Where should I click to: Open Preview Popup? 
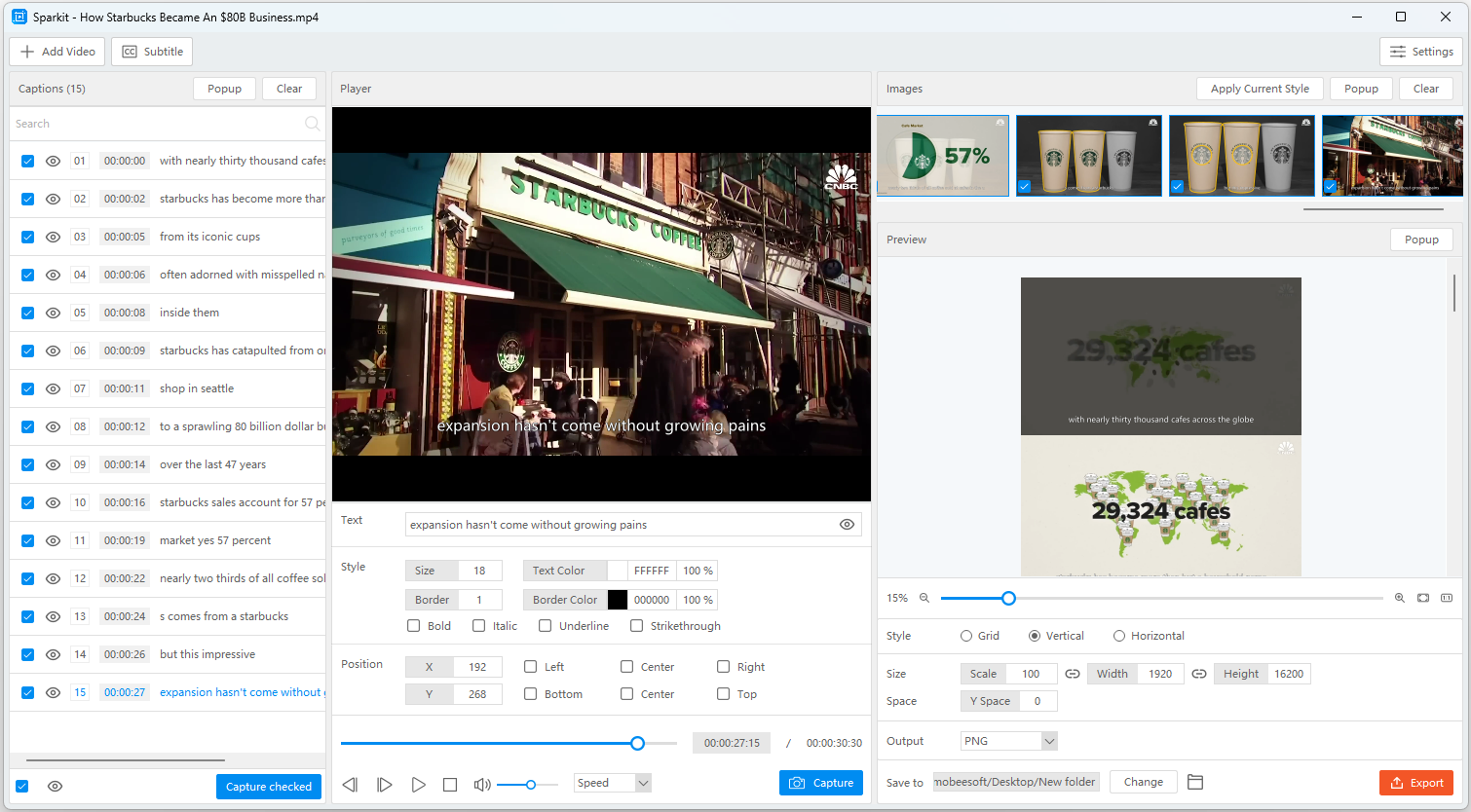(x=1421, y=240)
